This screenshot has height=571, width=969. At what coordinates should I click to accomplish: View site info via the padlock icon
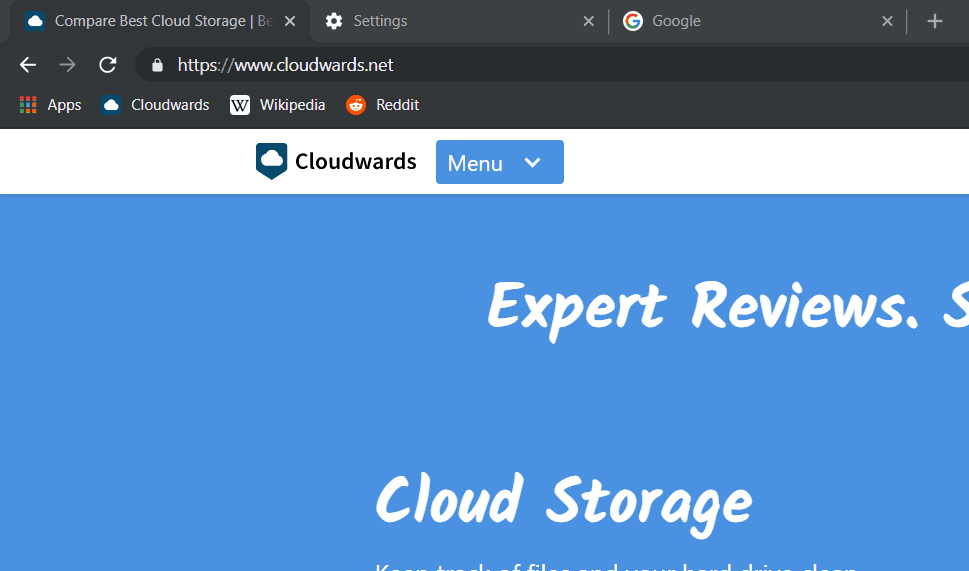157,65
